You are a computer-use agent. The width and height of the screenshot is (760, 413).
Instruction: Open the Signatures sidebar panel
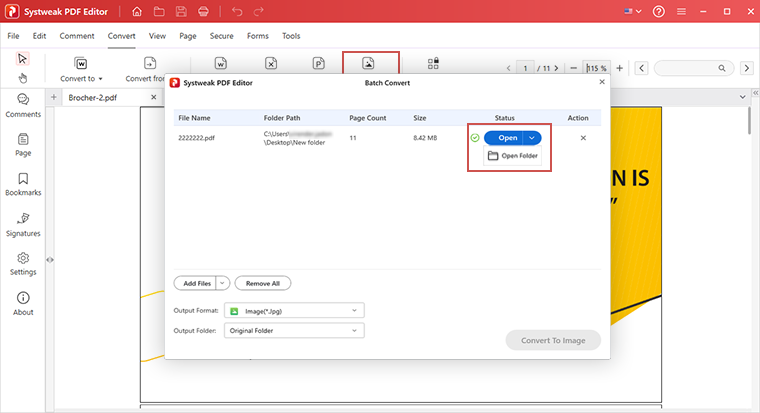click(23, 224)
